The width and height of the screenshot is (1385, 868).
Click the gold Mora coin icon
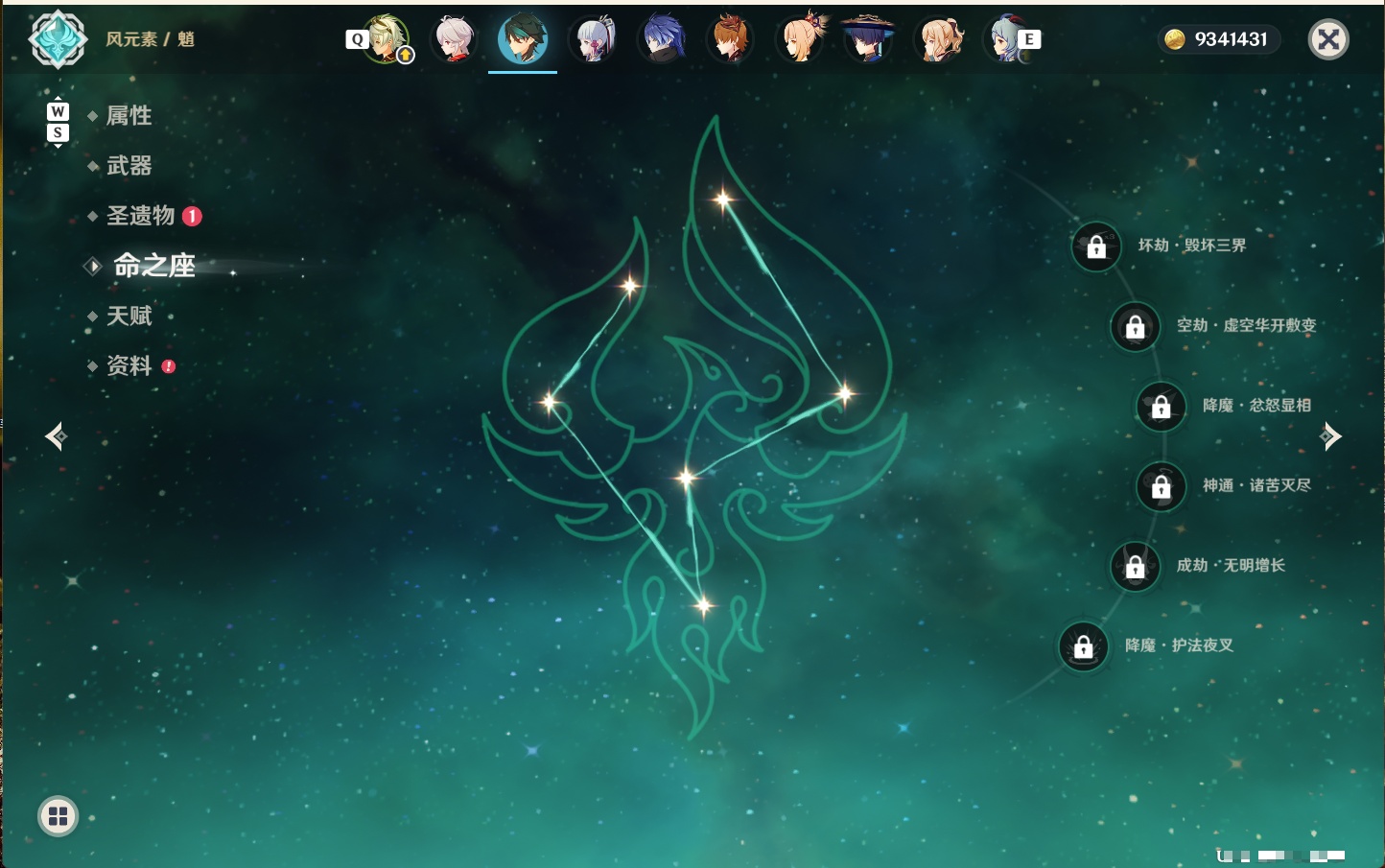click(1174, 39)
